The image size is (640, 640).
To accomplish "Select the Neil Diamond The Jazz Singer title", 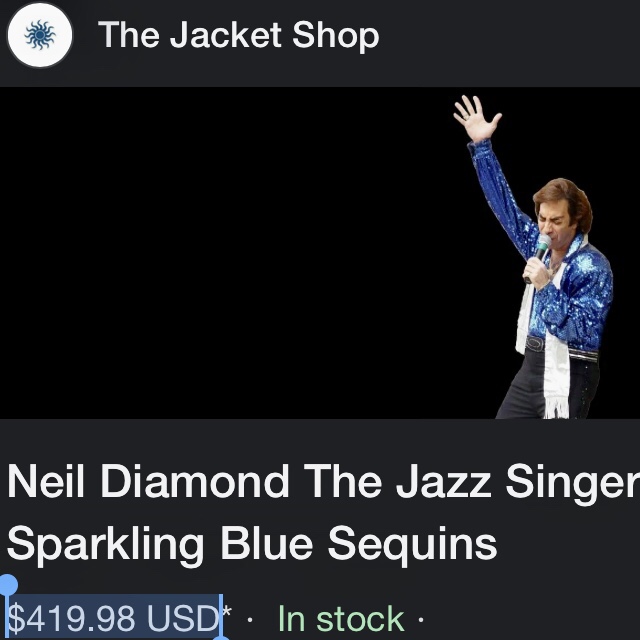I will click(323, 482).
